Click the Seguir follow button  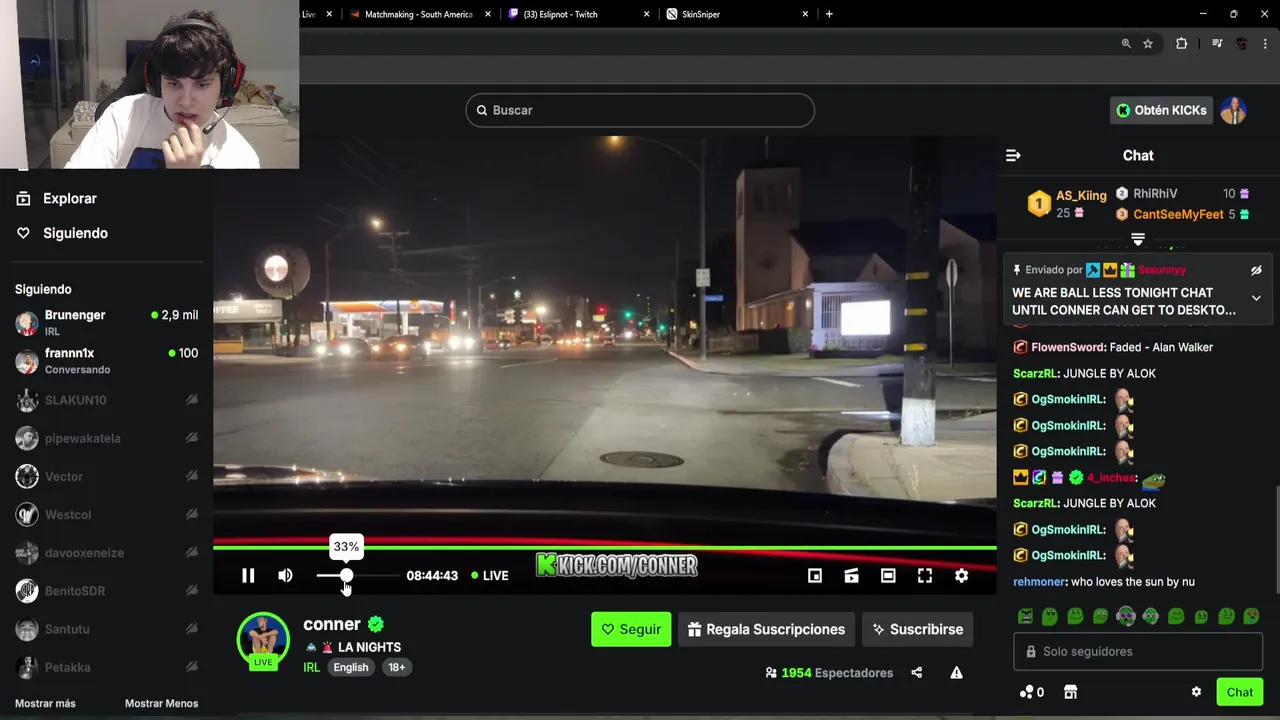tap(631, 629)
